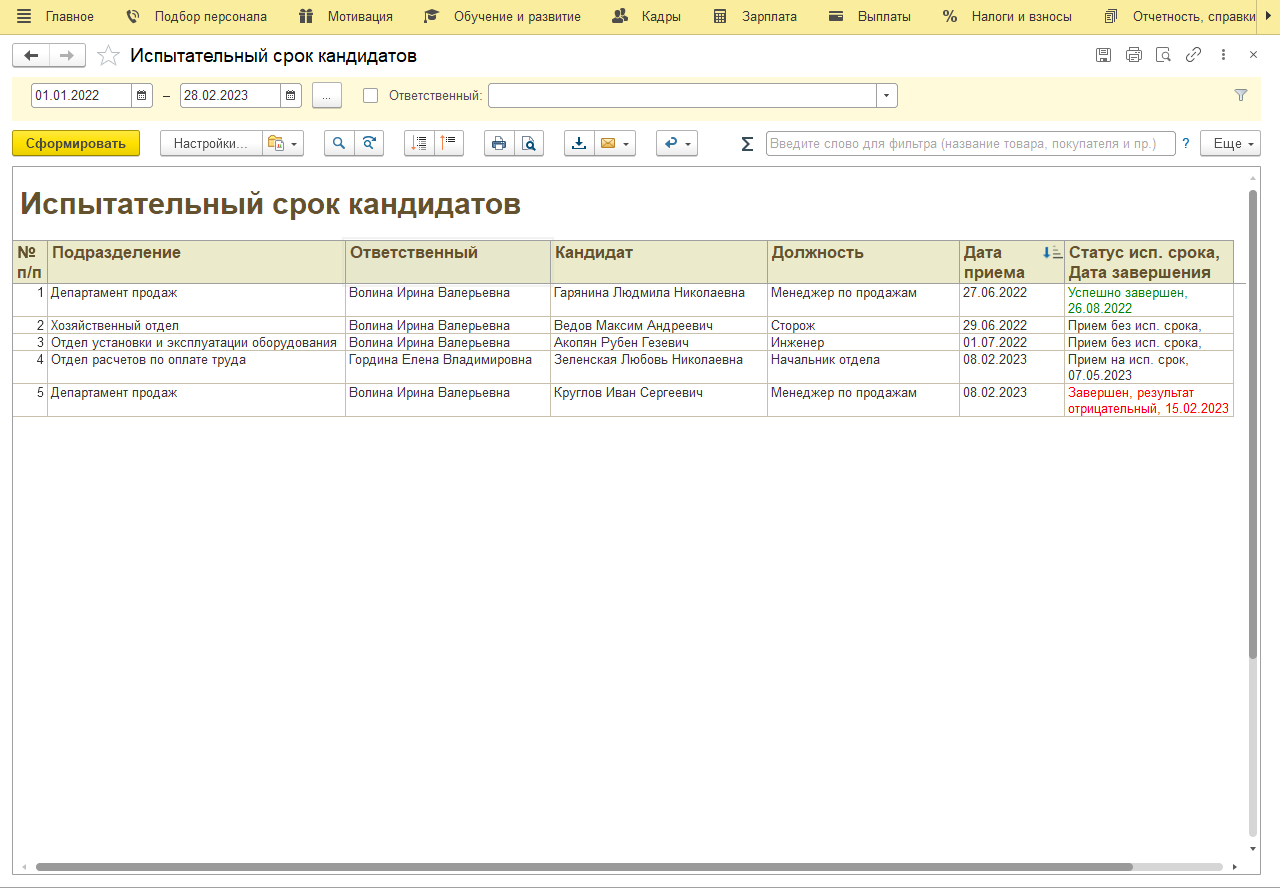Screen dimensions: 1280x888
Task: Go to Подбор персонала section
Action: pos(210,17)
